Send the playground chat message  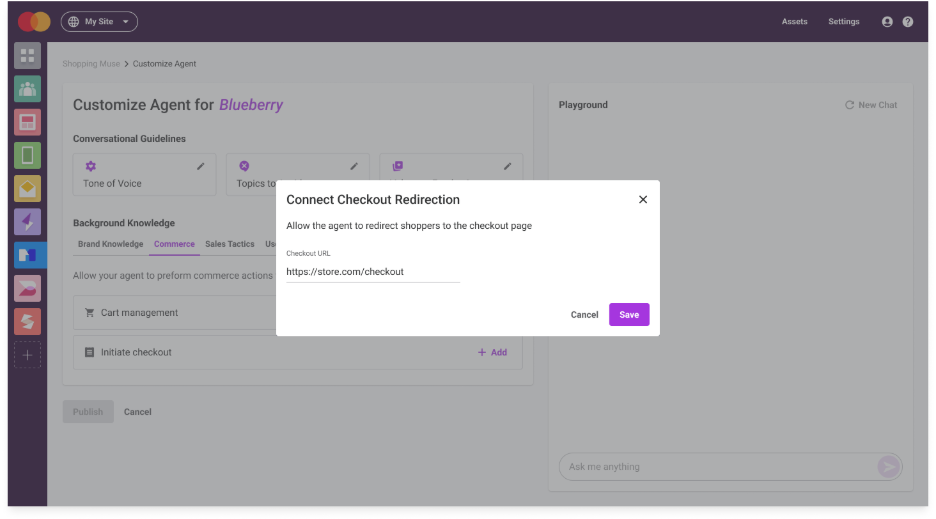coord(888,466)
